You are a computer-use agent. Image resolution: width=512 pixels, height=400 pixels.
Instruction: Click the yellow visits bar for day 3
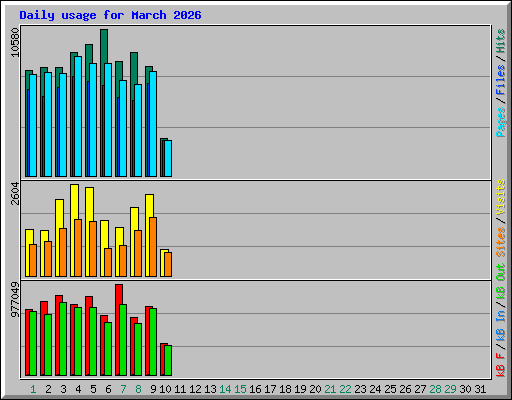click(x=59, y=213)
